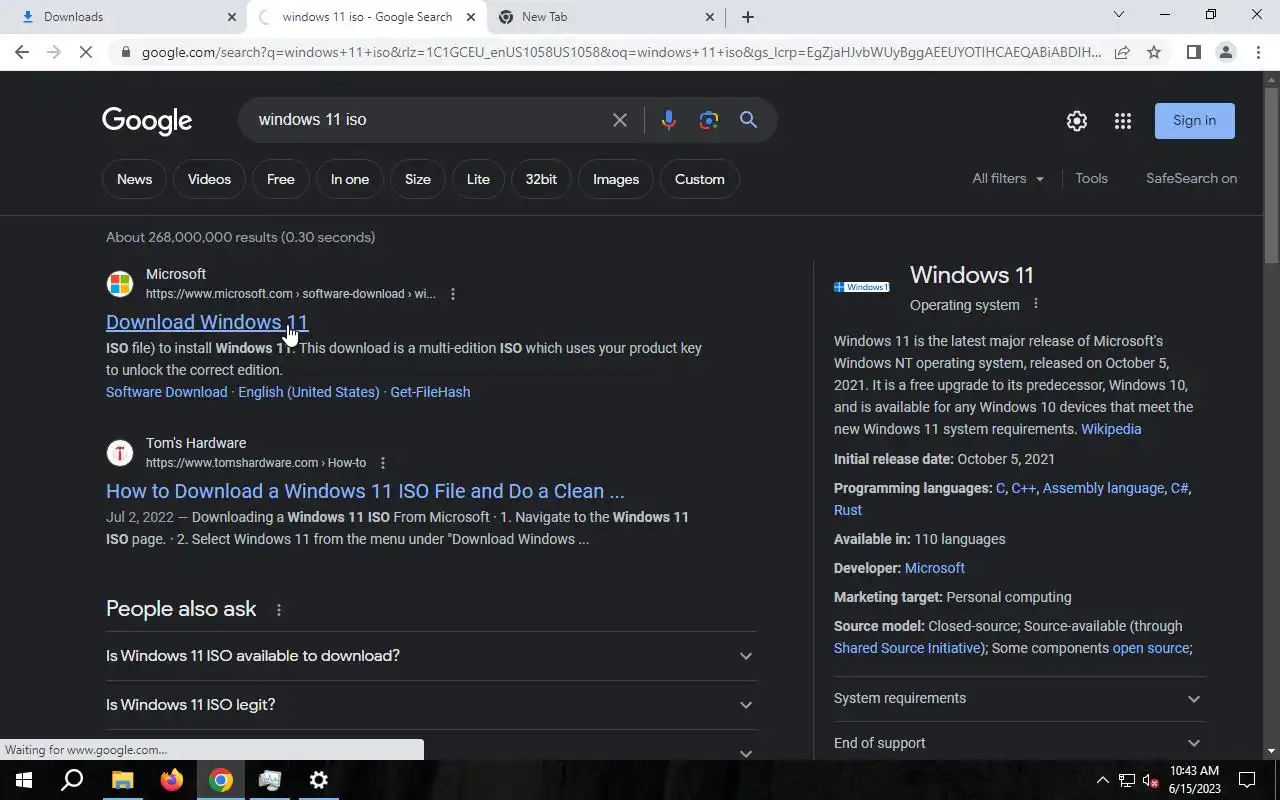
Task: Open Tom's Hardware ISO how-to result
Action: (365, 491)
